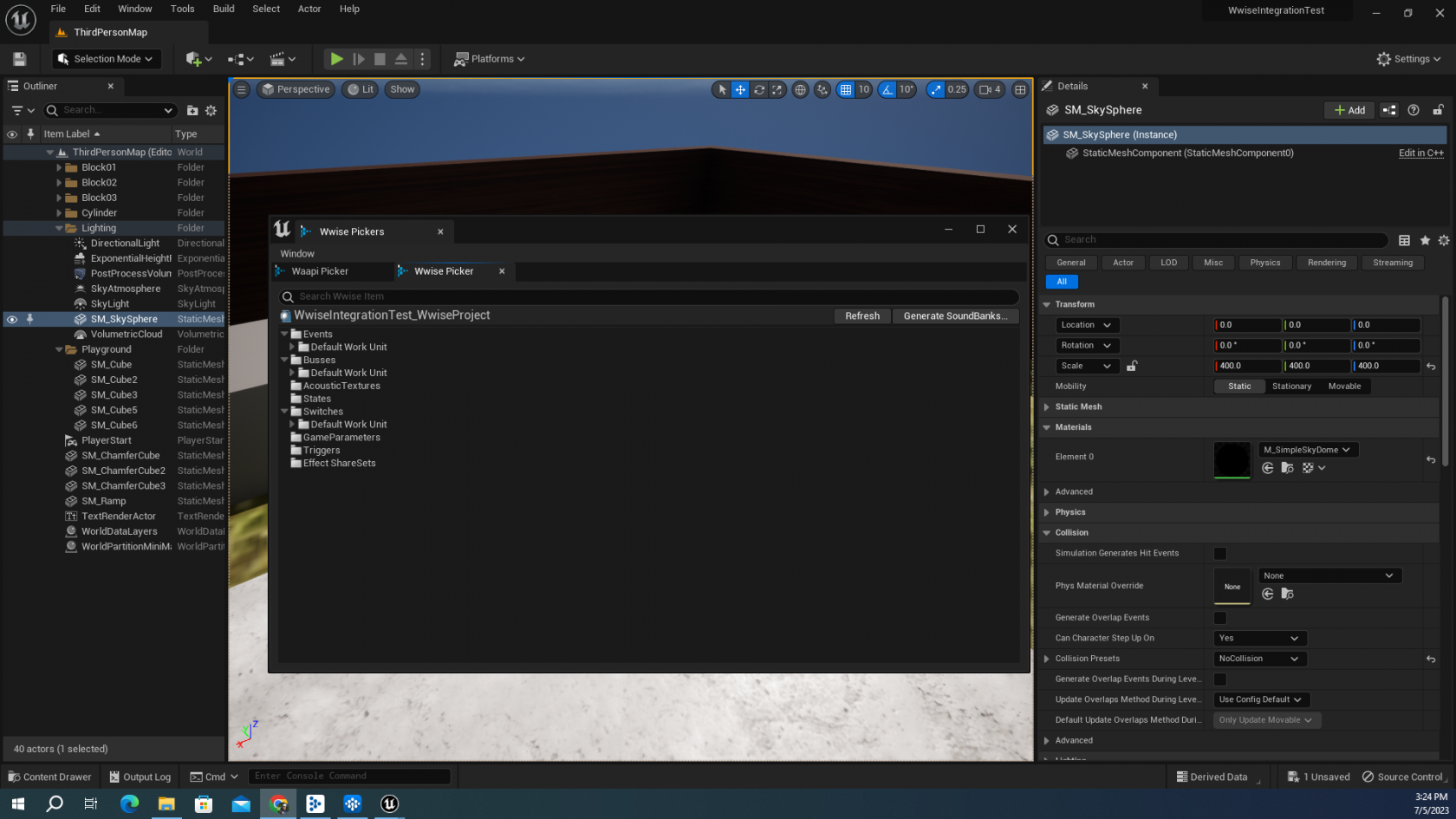Open Can Character Step Up On dropdown

pos(1259,638)
